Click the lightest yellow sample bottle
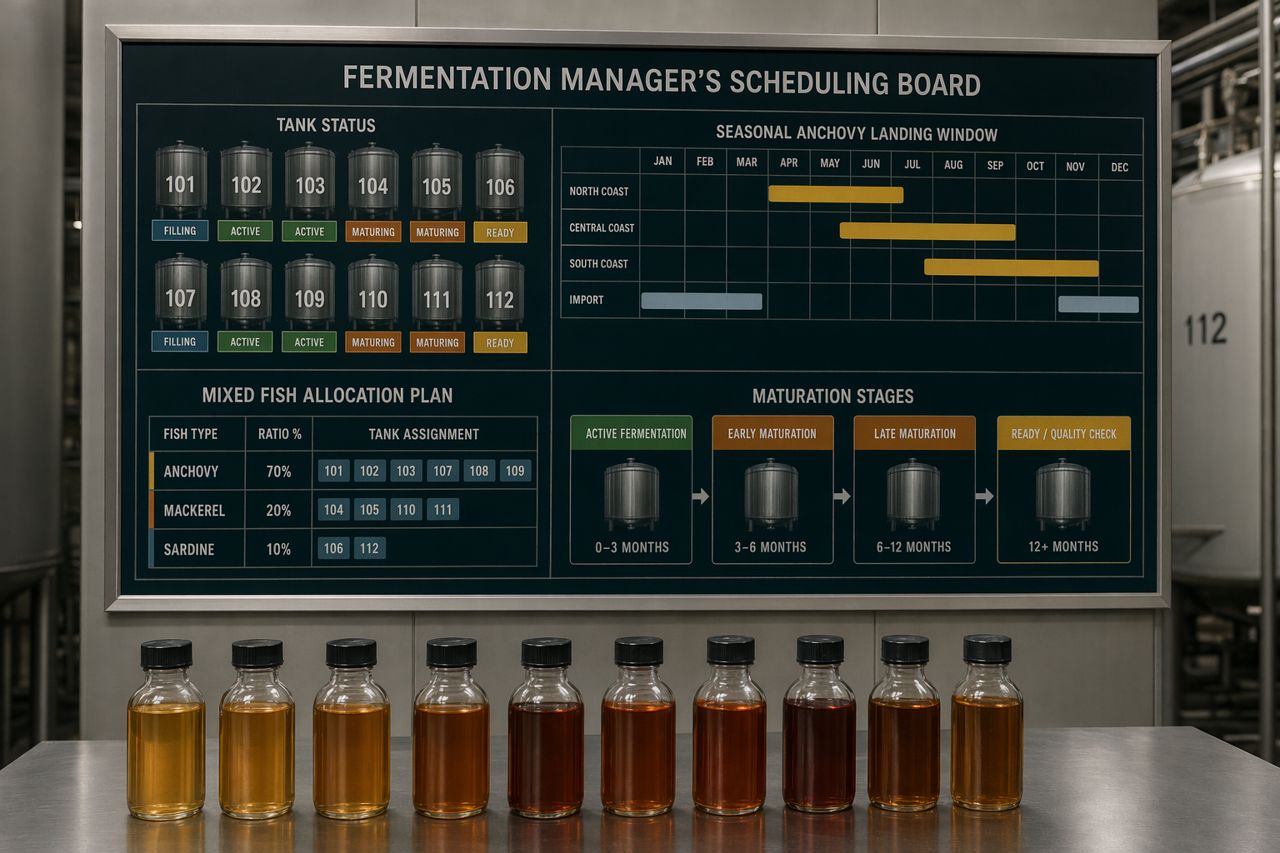The width and height of the screenshot is (1280, 853). (x=166, y=729)
